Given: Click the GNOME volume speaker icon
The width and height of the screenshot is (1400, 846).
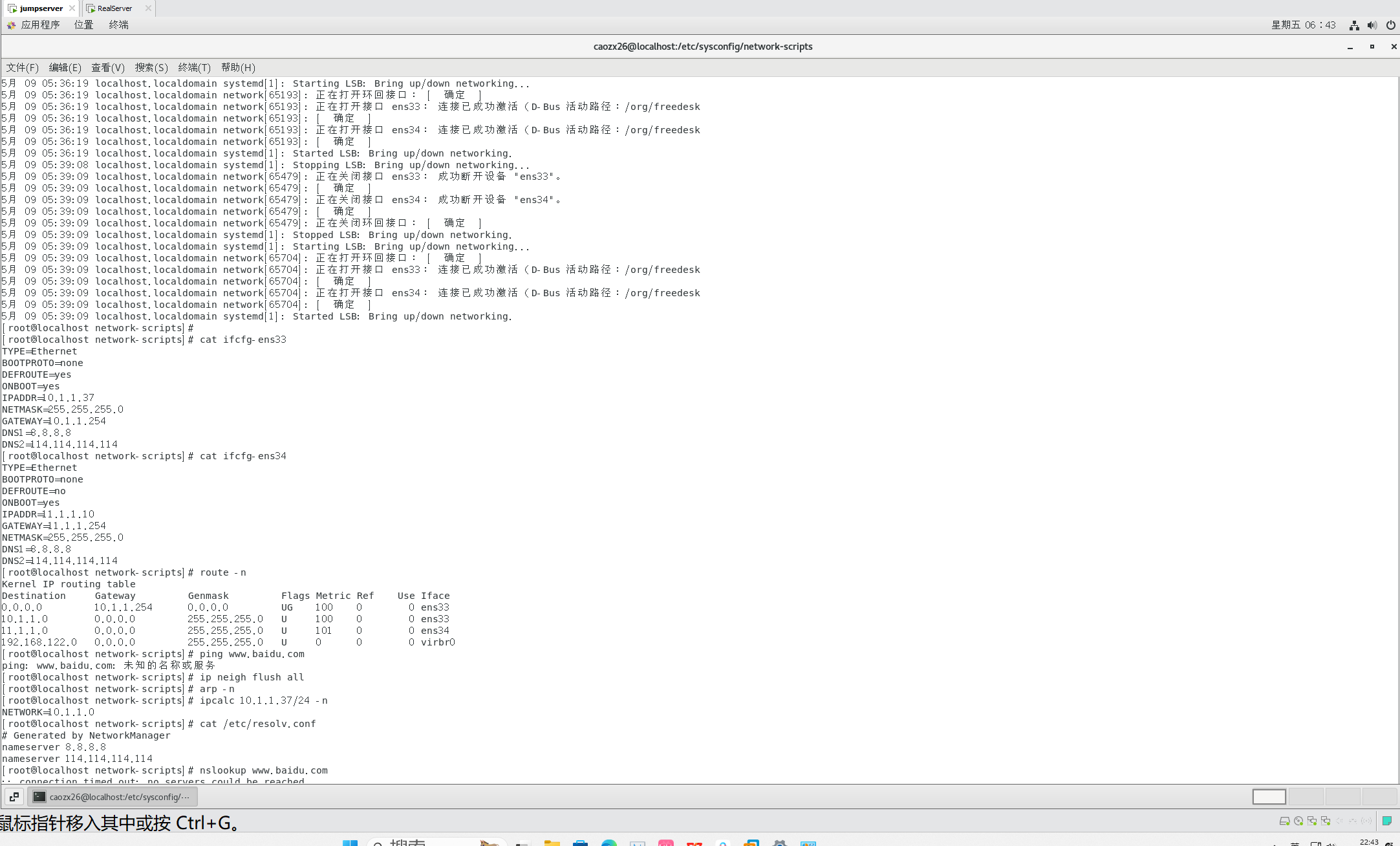Looking at the screenshot, I should point(1372,25).
